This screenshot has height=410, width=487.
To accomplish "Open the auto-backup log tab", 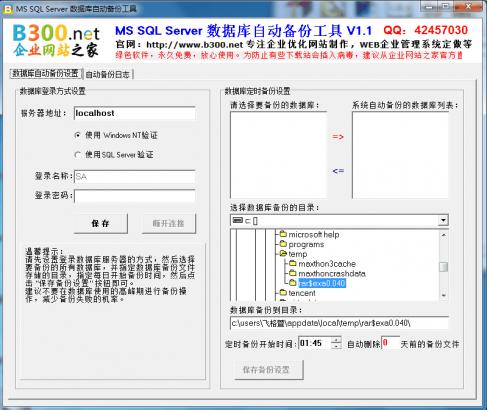I will tap(107, 74).
